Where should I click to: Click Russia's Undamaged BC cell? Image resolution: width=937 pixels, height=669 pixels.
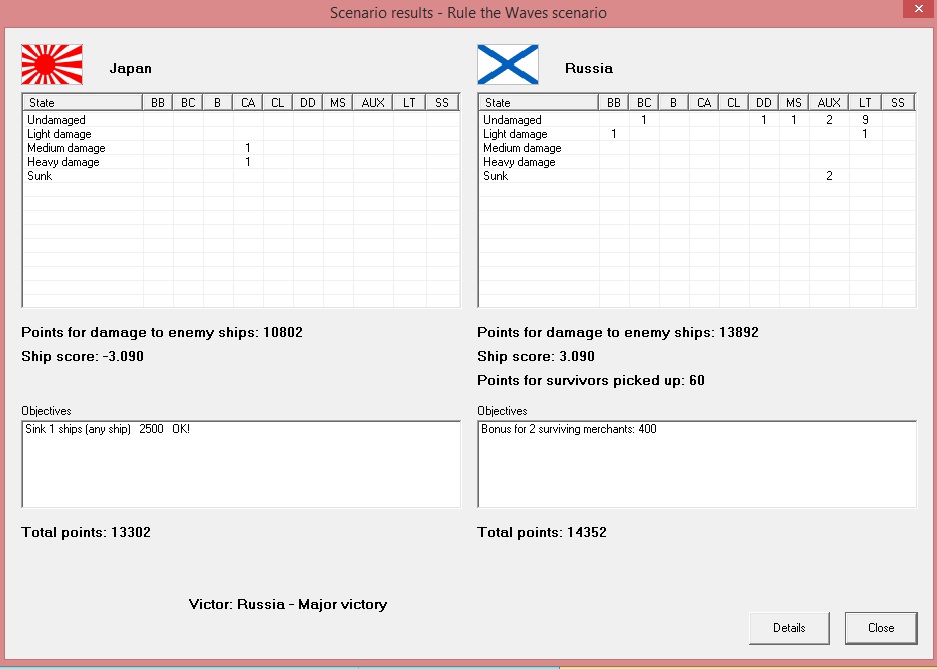644,120
